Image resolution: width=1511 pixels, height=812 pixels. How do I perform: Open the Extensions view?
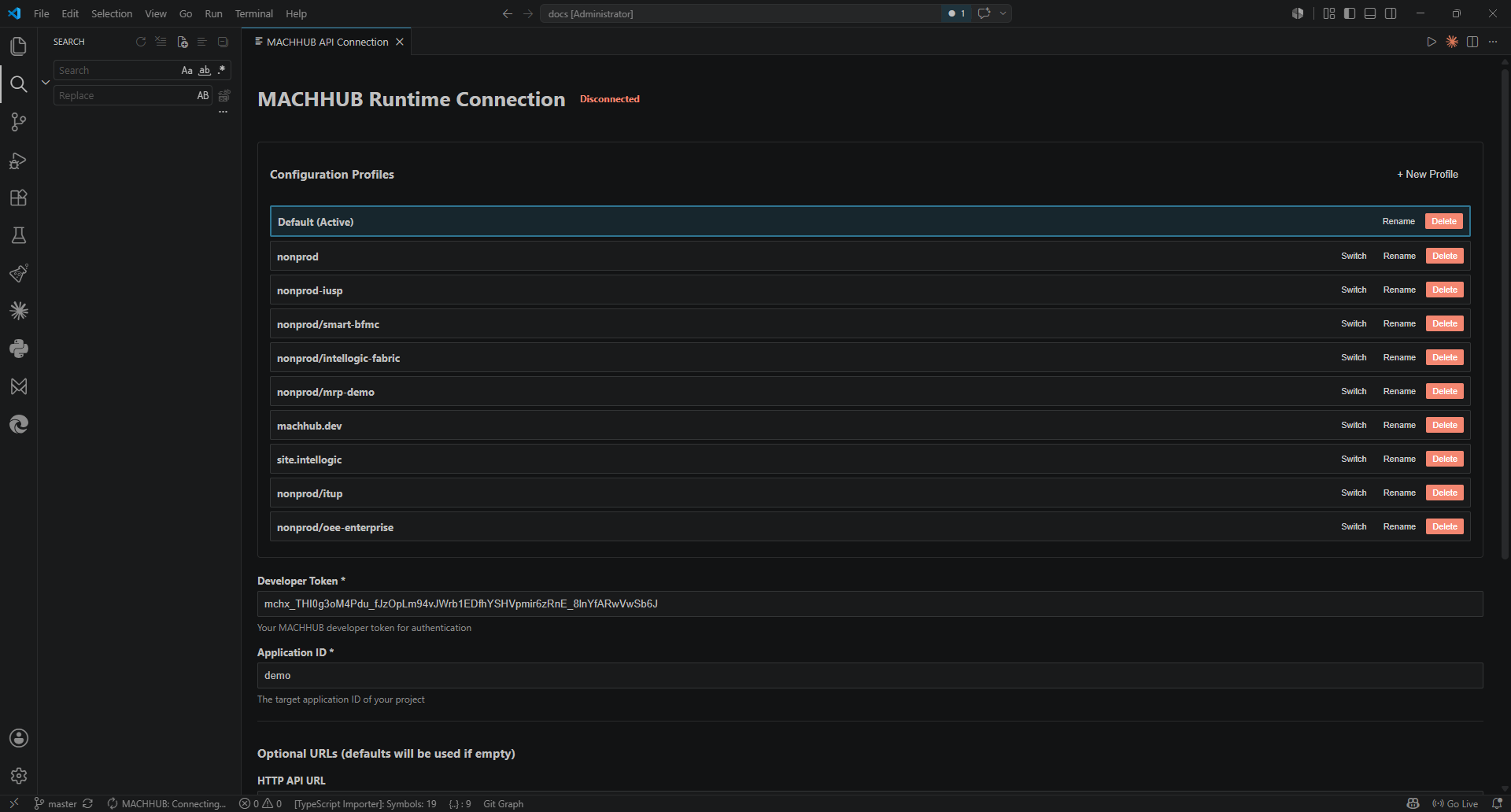[19, 197]
